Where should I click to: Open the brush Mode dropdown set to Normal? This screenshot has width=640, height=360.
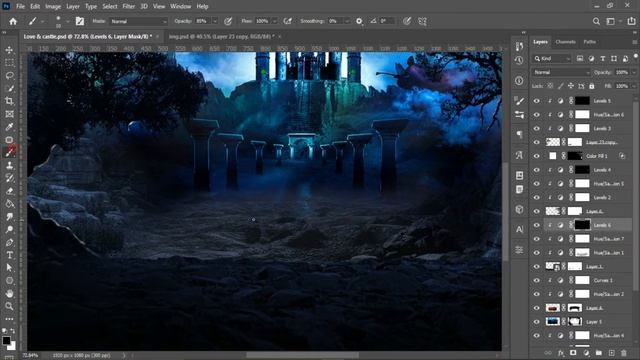point(139,21)
